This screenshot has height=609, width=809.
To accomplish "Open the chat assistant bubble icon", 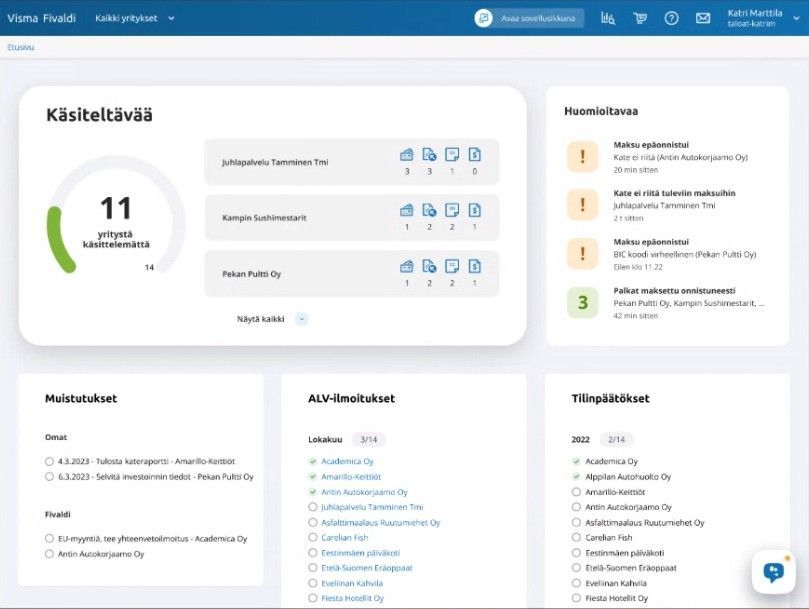I will click(x=773, y=572).
